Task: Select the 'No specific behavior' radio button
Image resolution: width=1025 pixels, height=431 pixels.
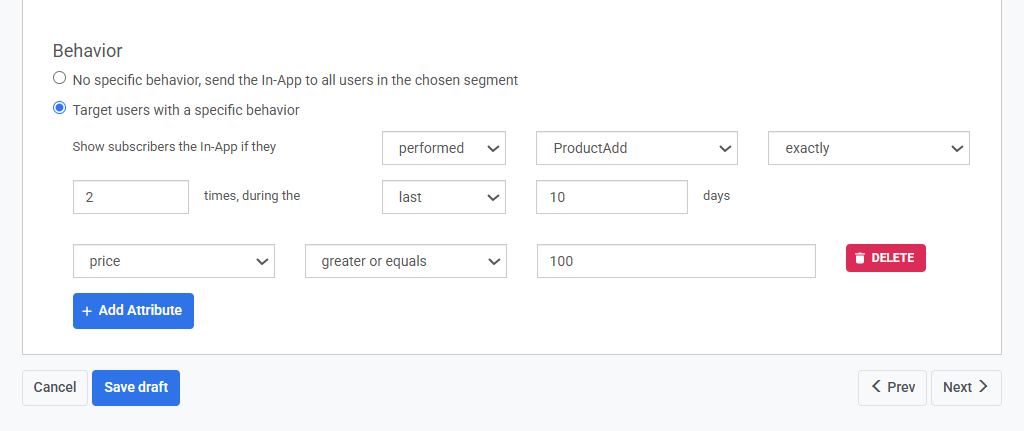Action: pyautogui.click(x=60, y=78)
